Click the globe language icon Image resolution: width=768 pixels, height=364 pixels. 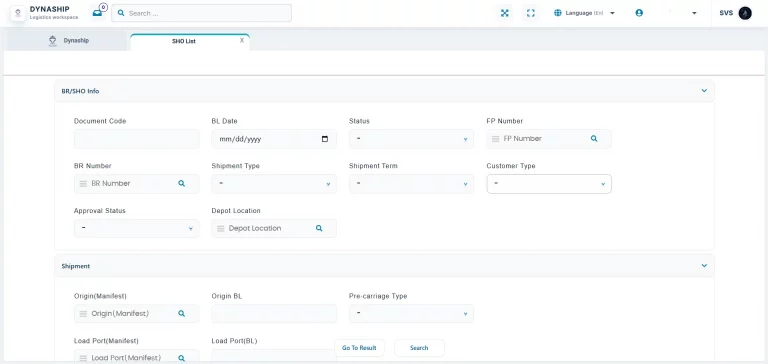(557, 13)
